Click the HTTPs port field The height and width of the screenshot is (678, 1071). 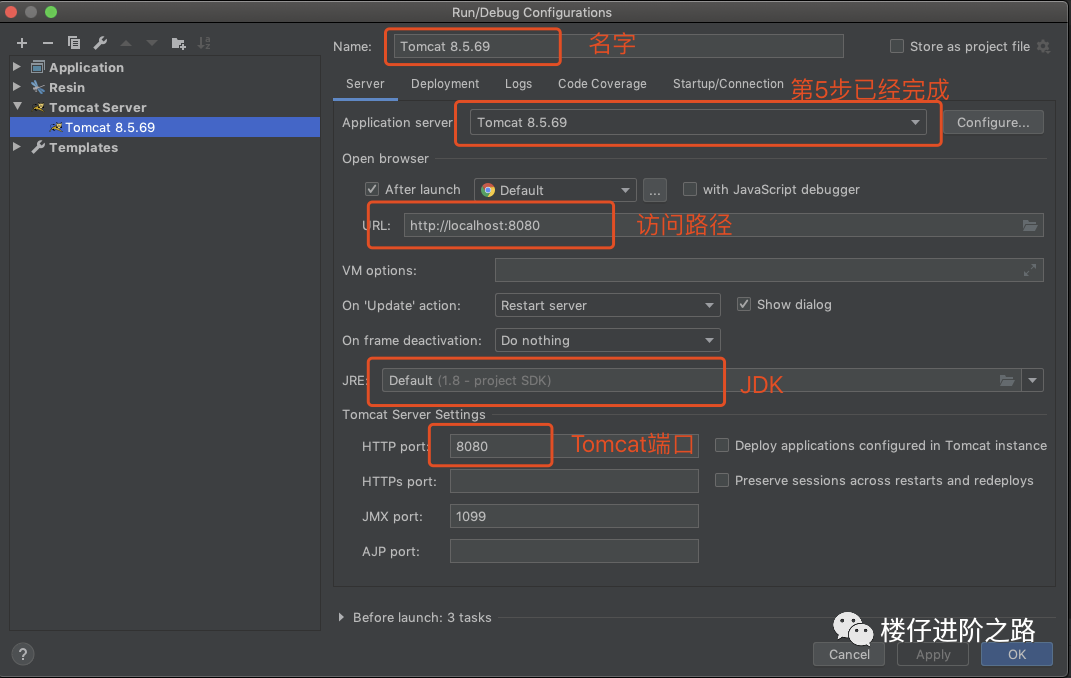click(574, 481)
